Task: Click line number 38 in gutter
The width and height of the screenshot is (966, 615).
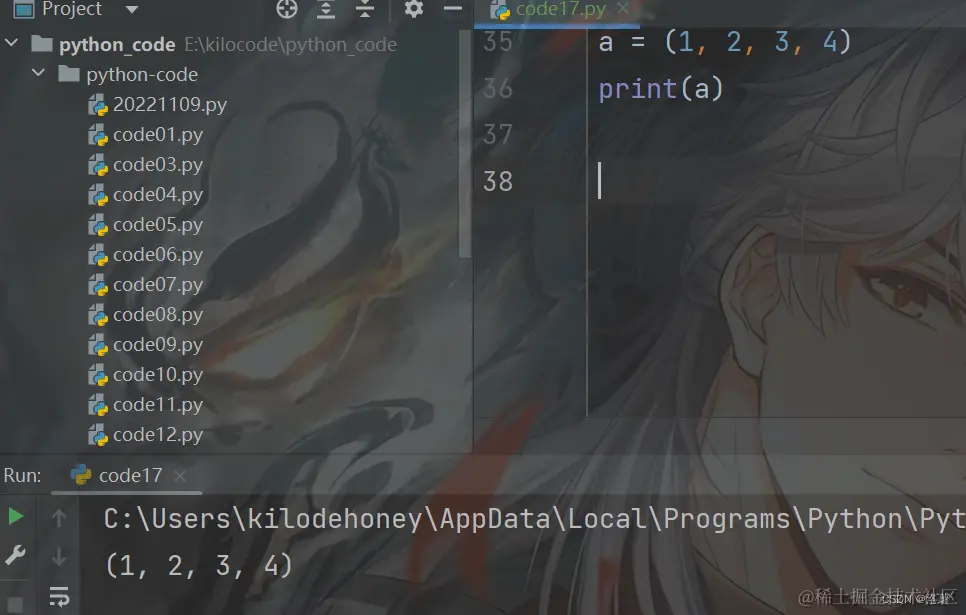Action: 498,182
